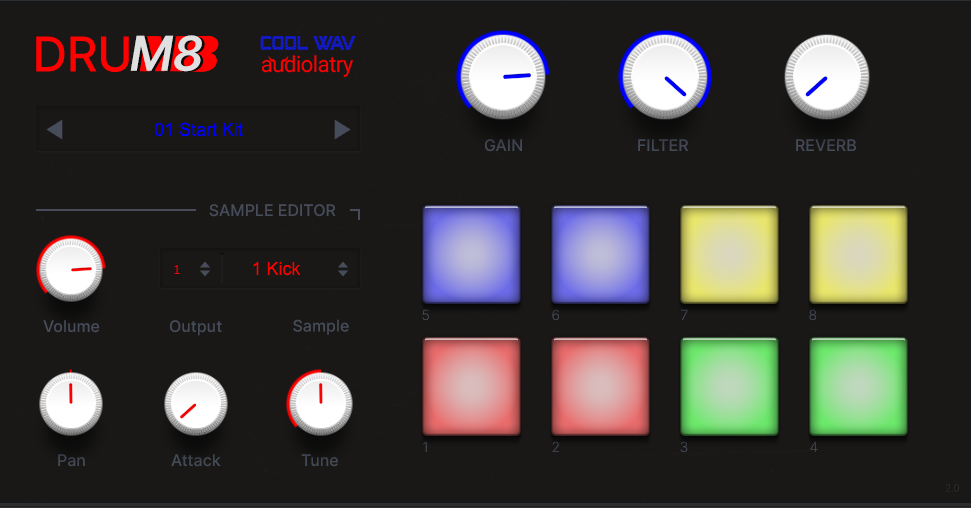The width and height of the screenshot is (971, 508).
Task: Click the Volume label text
Action: [x=71, y=326]
